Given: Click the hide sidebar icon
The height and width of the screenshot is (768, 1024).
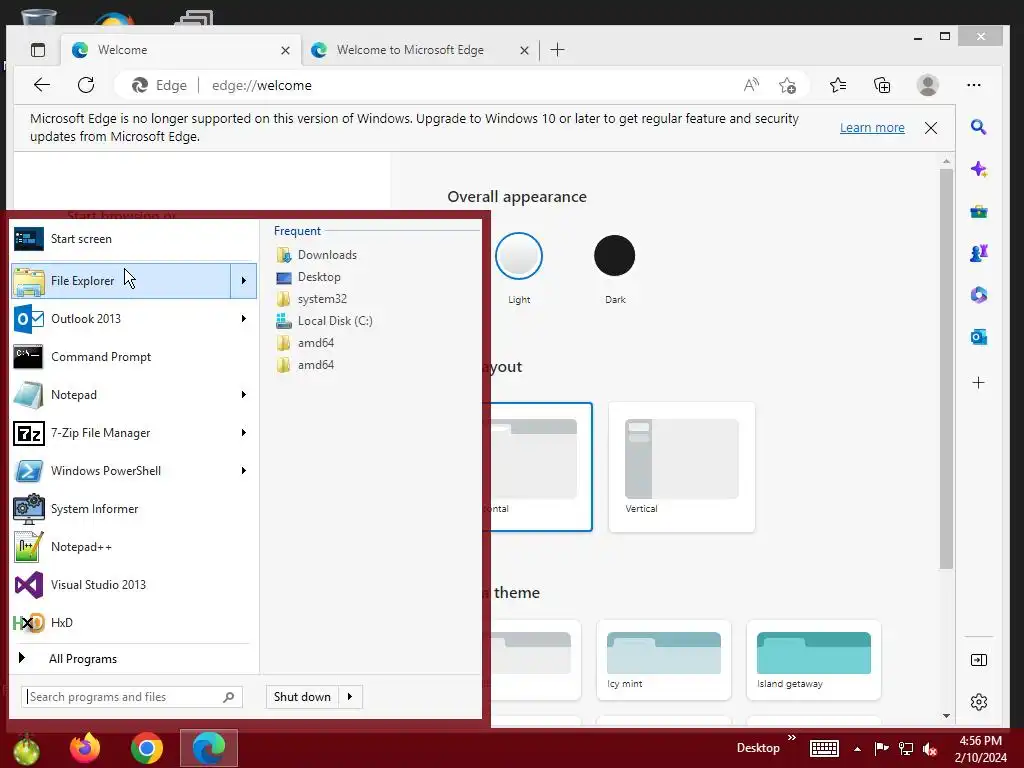Looking at the screenshot, I should (x=978, y=660).
